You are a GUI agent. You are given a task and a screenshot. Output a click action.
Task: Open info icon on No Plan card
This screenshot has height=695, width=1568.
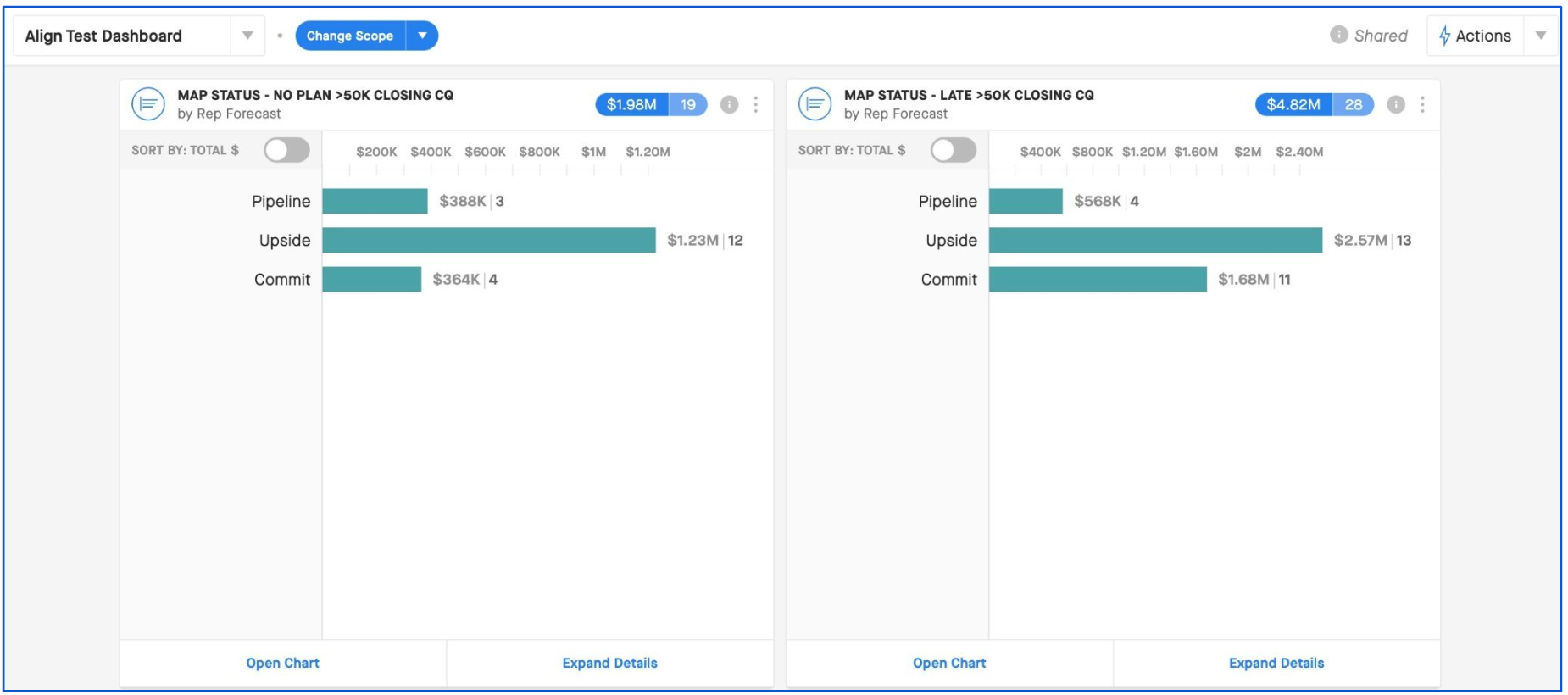[x=729, y=104]
